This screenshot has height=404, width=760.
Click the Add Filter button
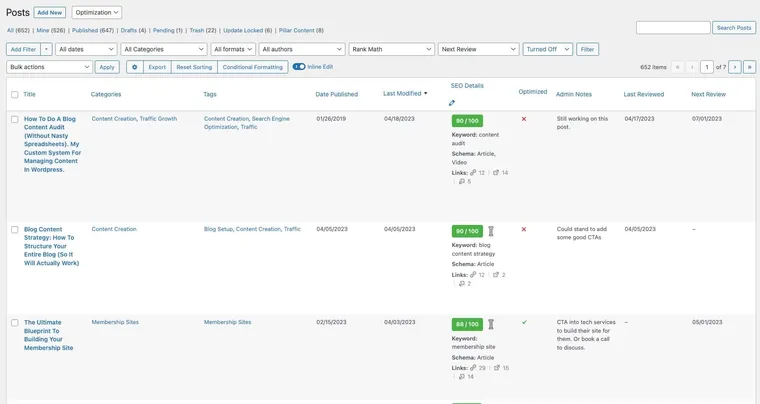coord(23,49)
